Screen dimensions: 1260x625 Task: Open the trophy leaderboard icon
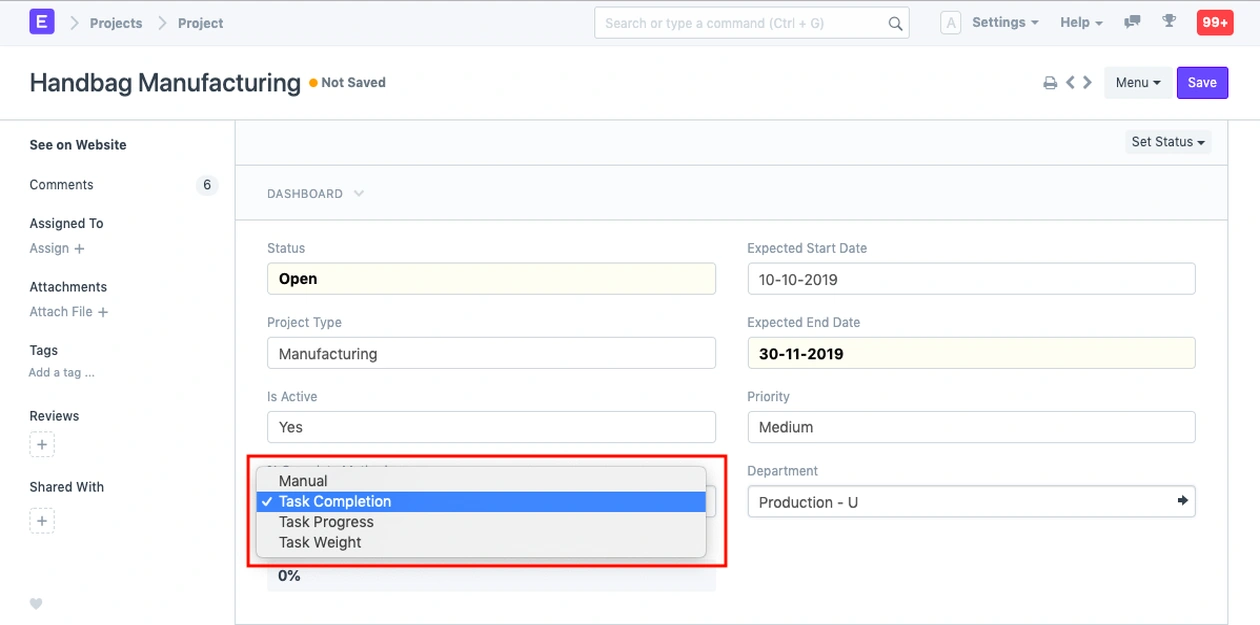[1169, 22]
